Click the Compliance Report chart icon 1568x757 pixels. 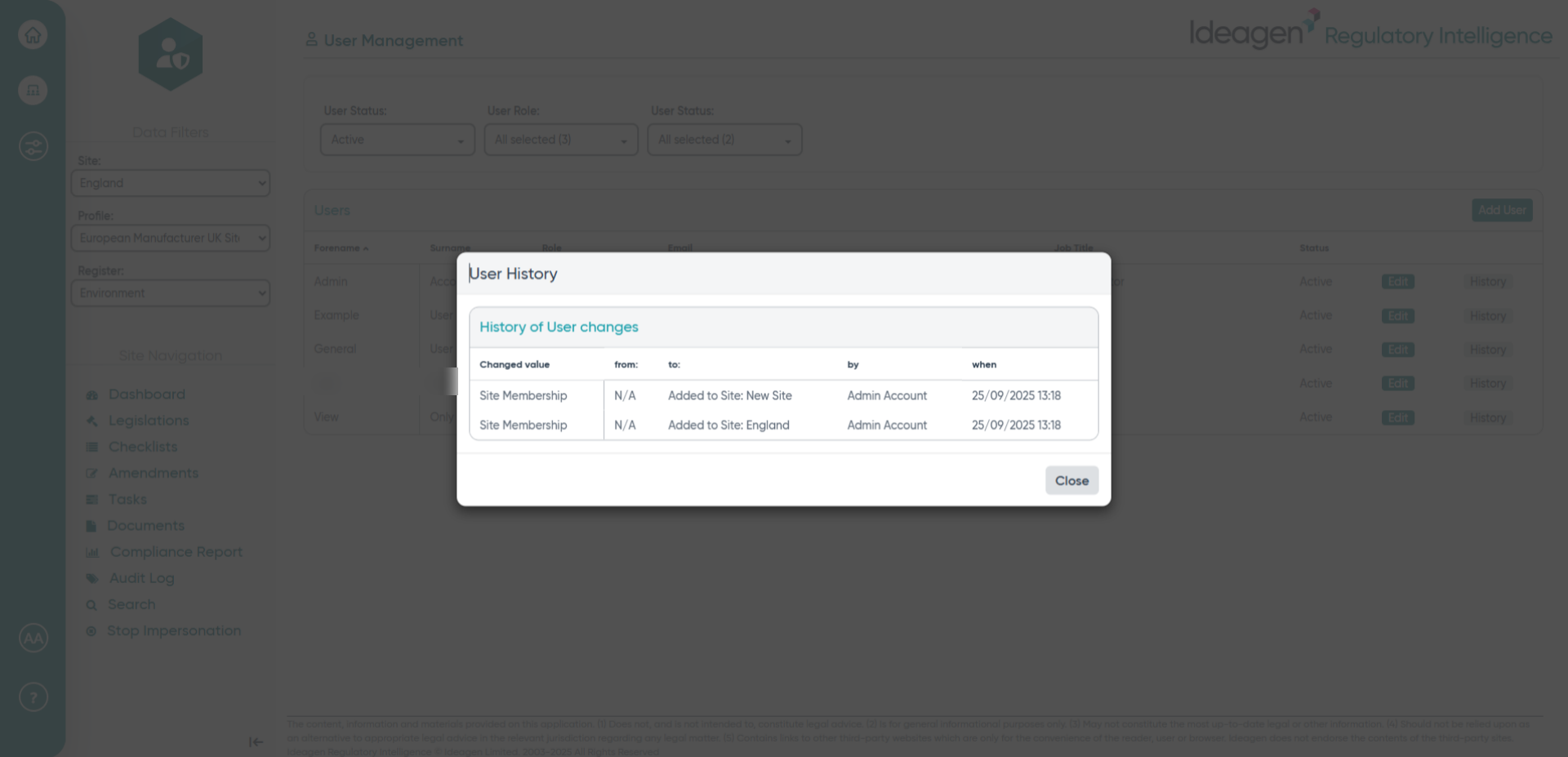92,553
